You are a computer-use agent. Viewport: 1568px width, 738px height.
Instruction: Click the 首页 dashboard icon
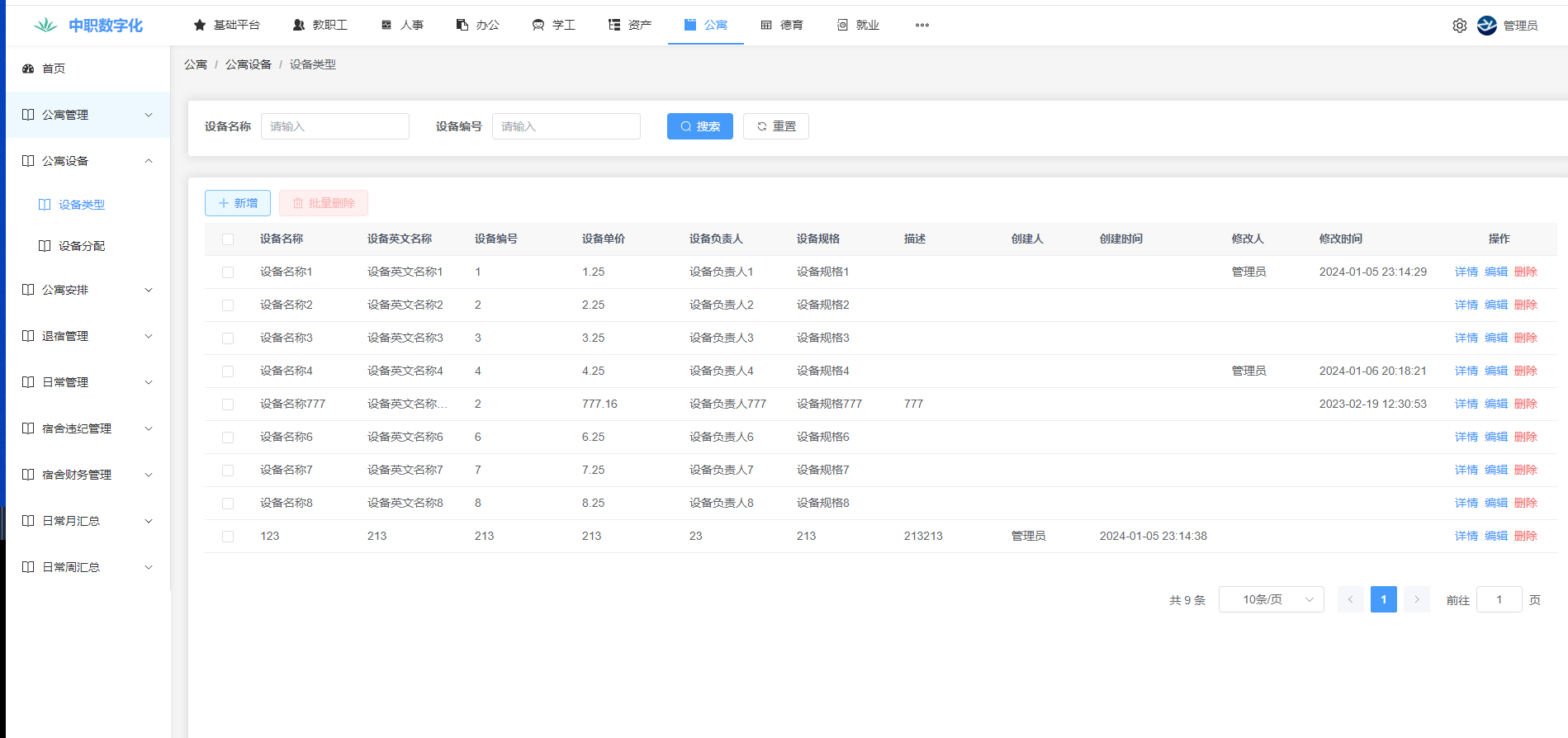pos(28,69)
